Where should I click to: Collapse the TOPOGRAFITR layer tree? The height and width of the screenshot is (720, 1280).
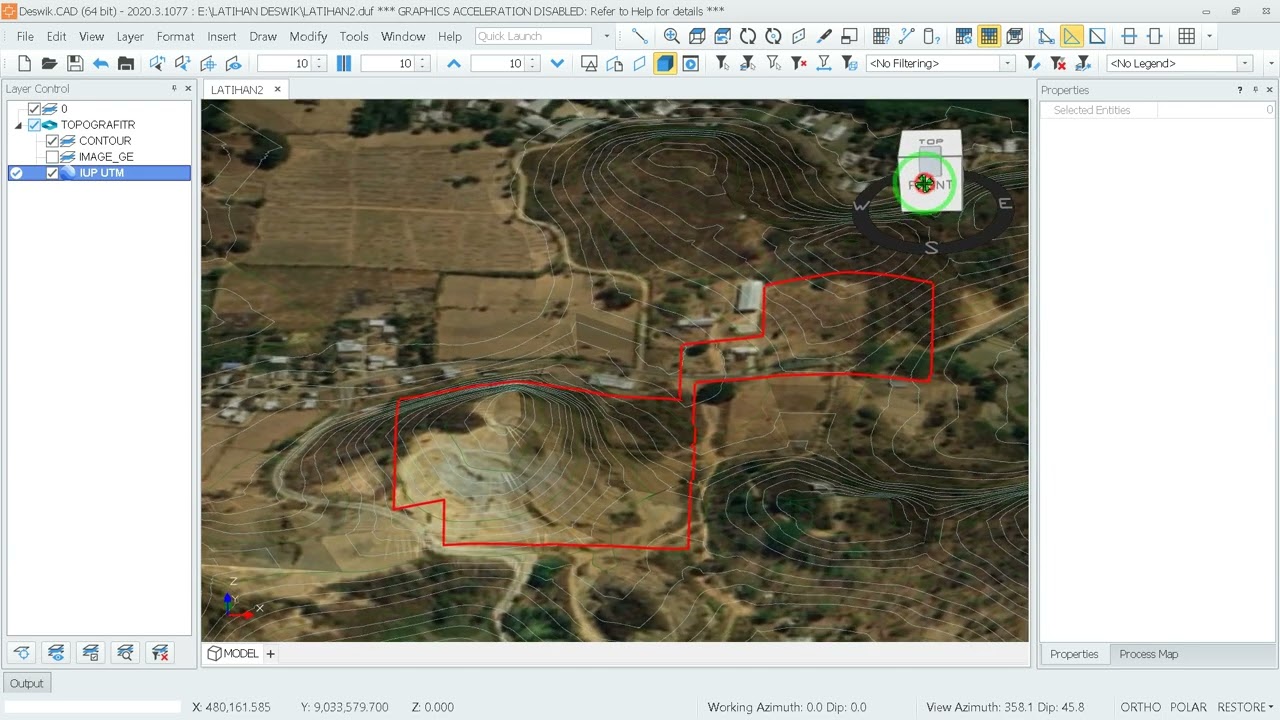pos(18,125)
